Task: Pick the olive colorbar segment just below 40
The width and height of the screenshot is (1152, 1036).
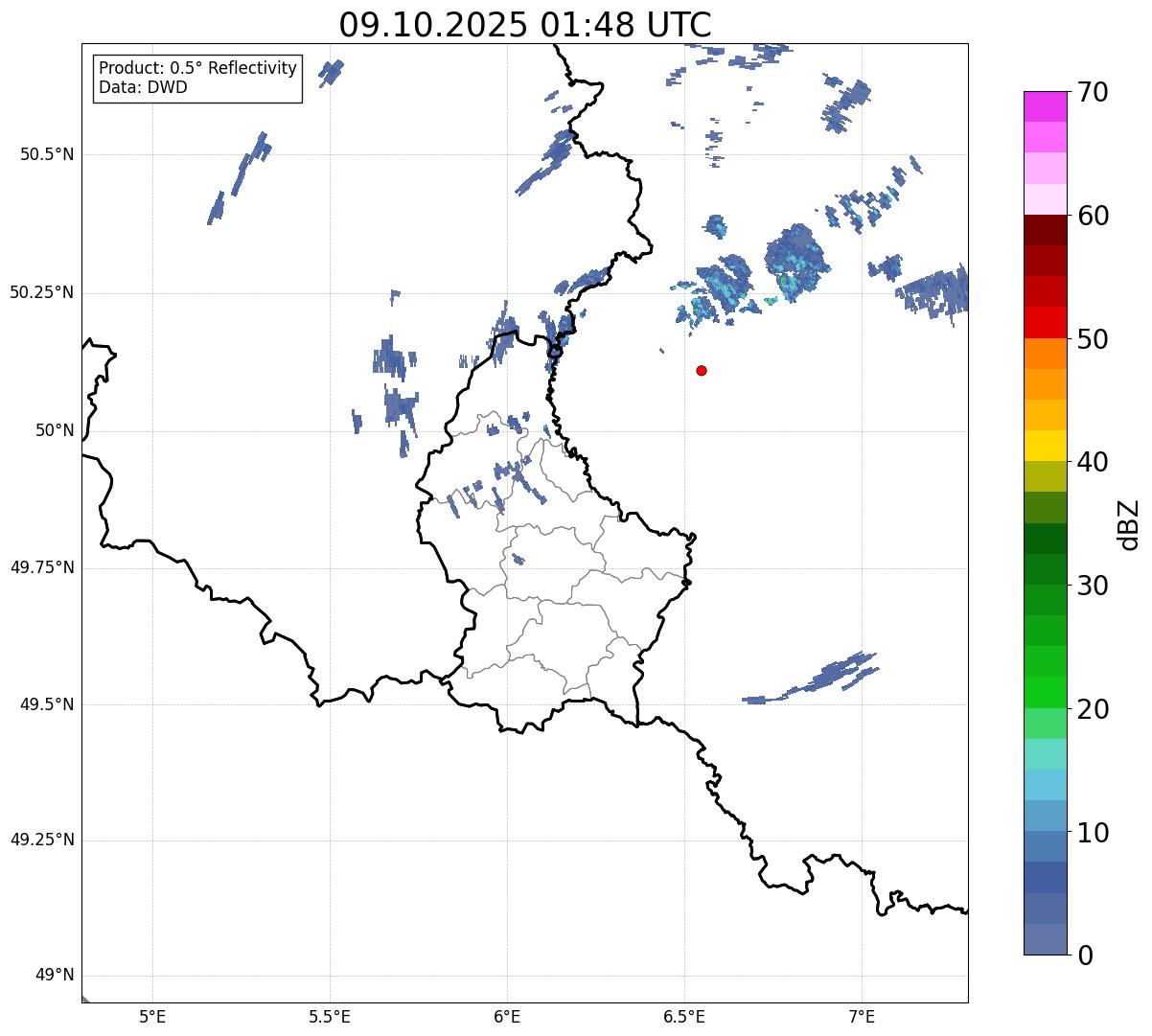Action: (x=1046, y=476)
